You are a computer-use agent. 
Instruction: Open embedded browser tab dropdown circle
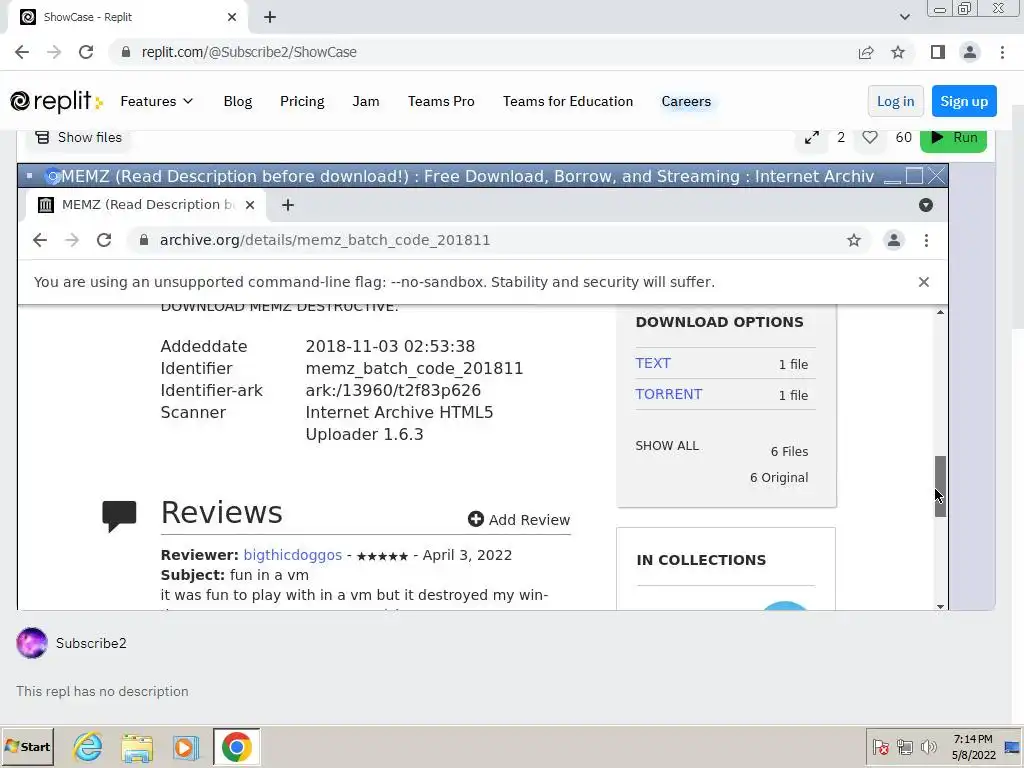pyautogui.click(x=925, y=205)
